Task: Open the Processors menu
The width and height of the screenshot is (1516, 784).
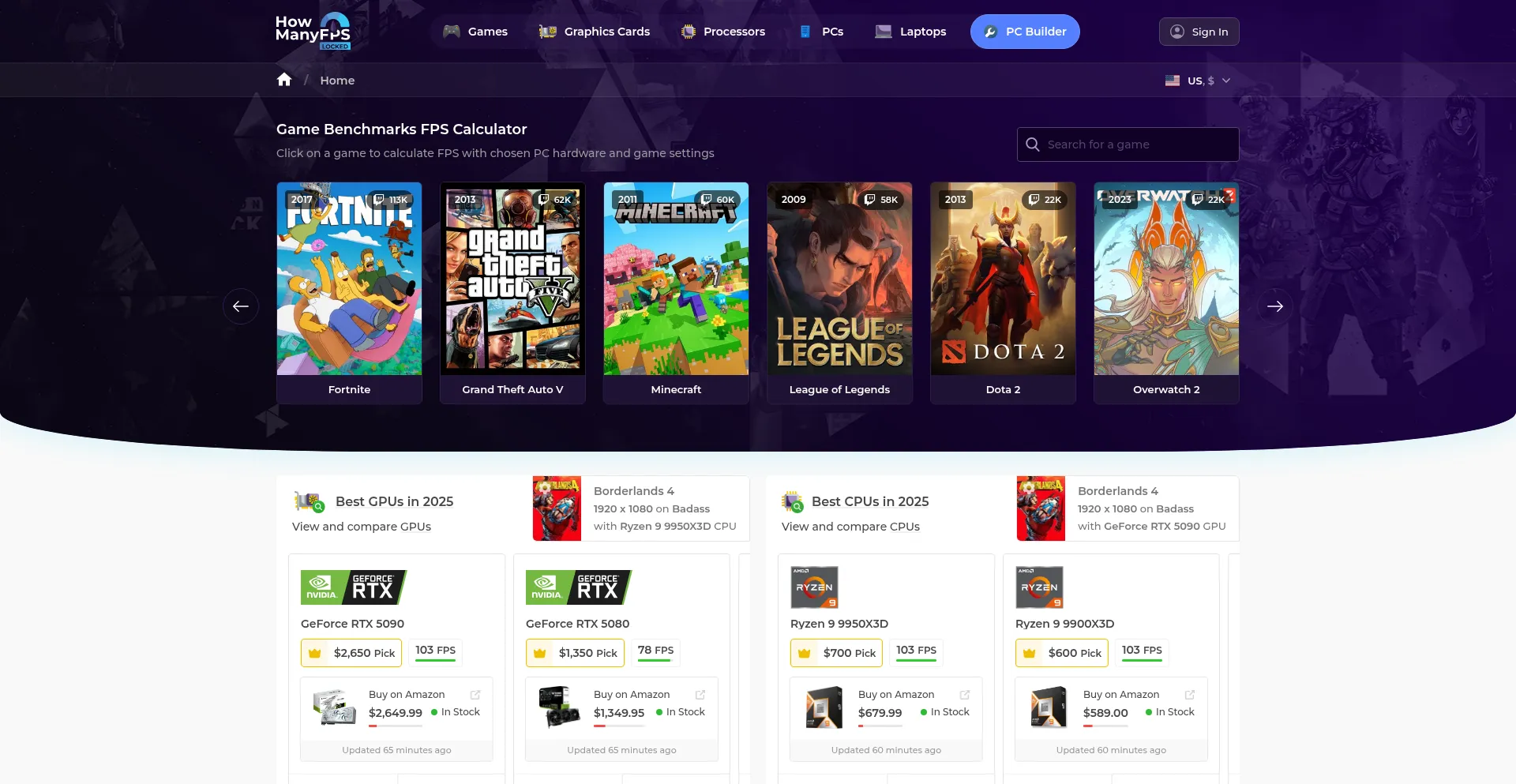Action: 722,32
